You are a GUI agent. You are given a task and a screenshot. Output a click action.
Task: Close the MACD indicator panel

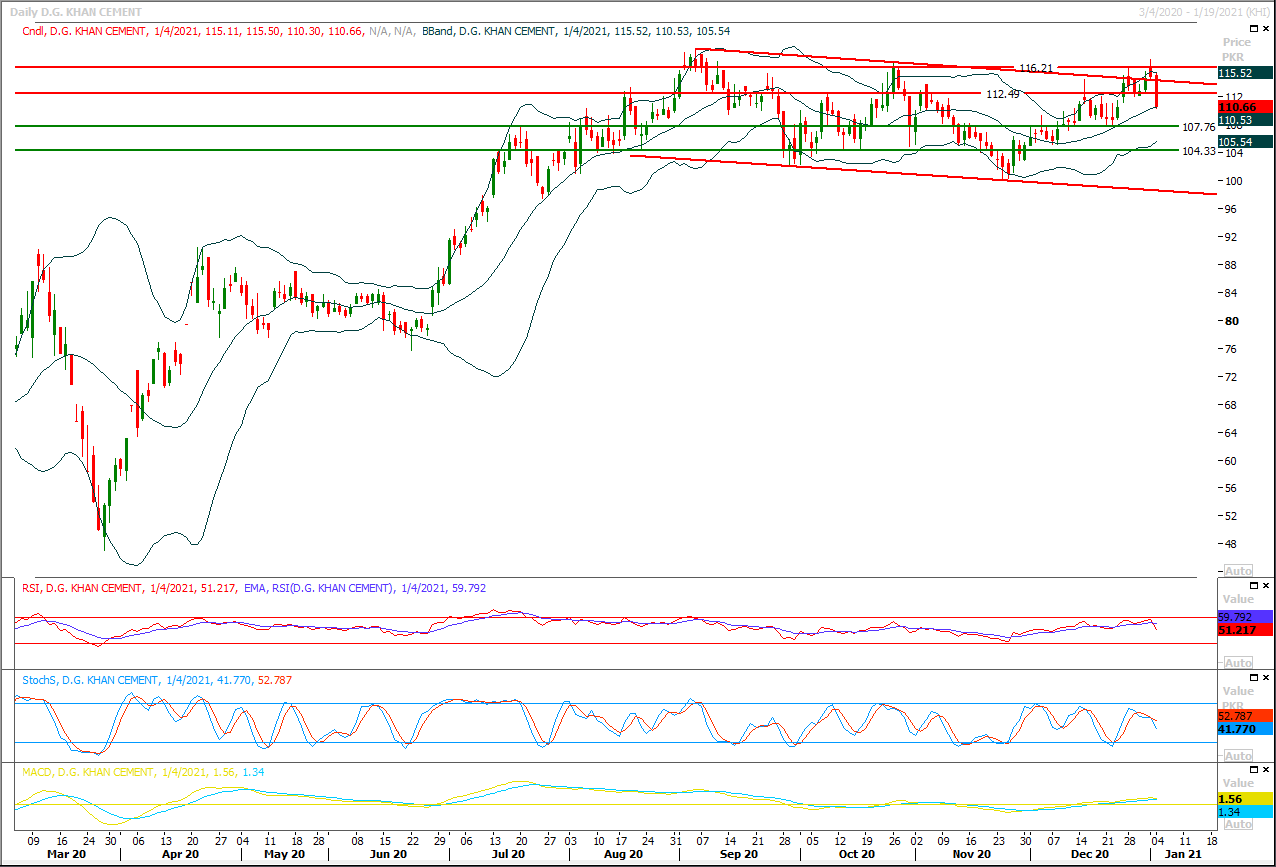coord(1265,771)
